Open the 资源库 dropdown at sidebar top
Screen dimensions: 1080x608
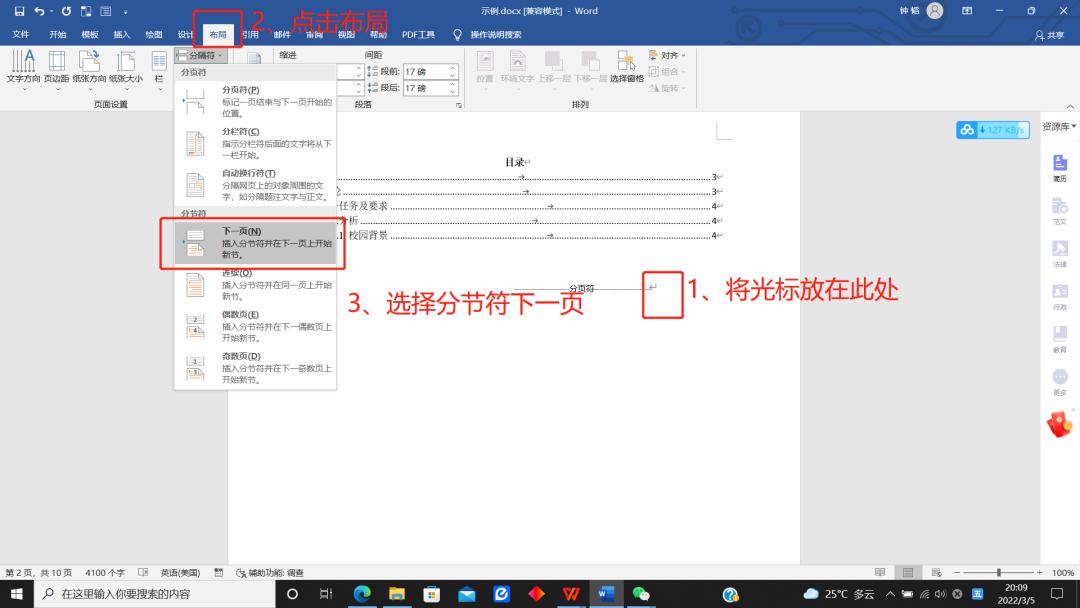pos(1057,127)
